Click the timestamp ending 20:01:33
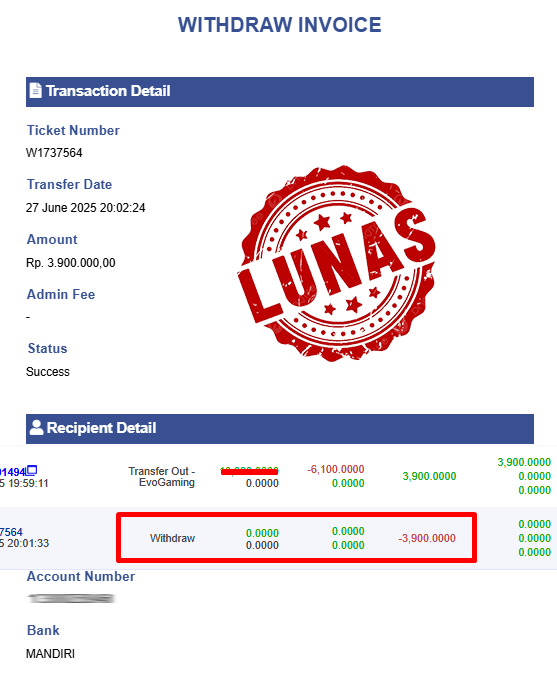This screenshot has height=683, width=557. coord(24,543)
